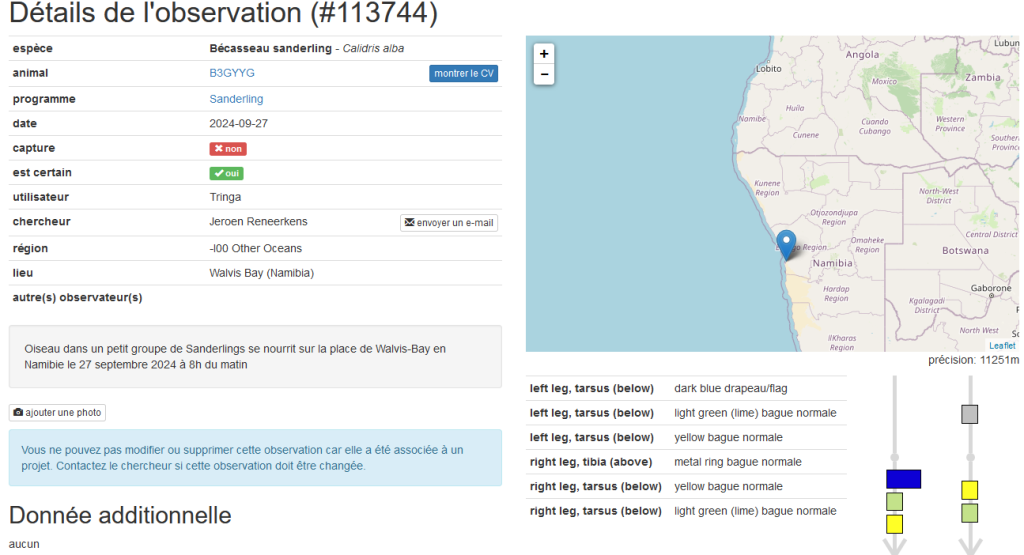The height and width of the screenshot is (555, 1024).
Task: Click the 'dark blue drapeau/flag' row
Action: click(686, 388)
